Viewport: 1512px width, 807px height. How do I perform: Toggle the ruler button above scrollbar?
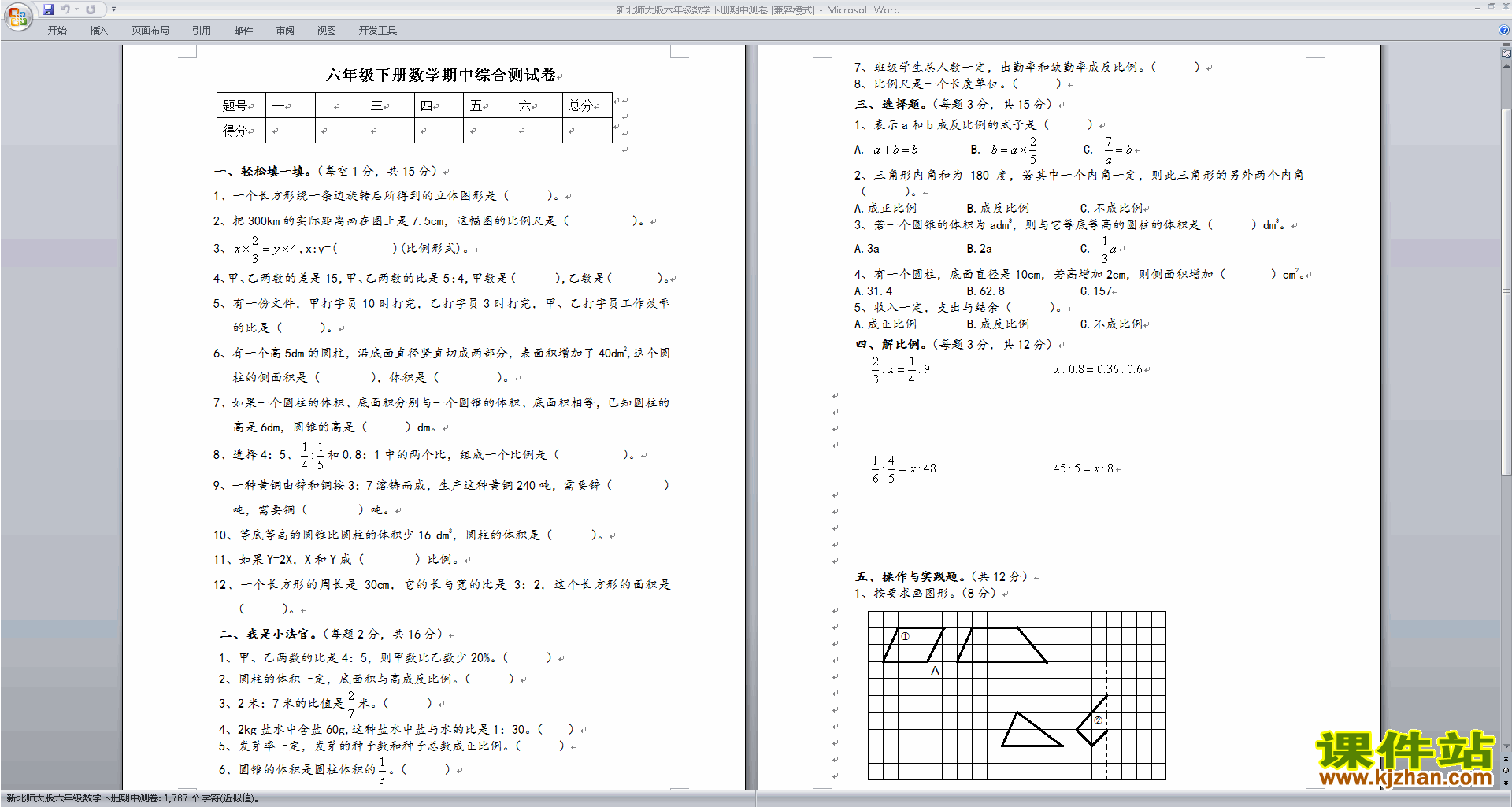pos(1506,54)
